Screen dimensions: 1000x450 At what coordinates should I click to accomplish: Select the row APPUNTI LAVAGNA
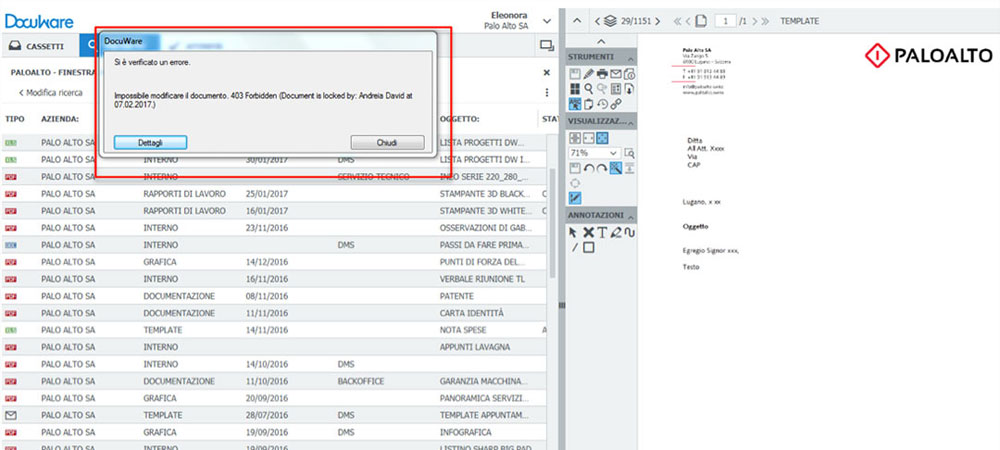click(274, 347)
